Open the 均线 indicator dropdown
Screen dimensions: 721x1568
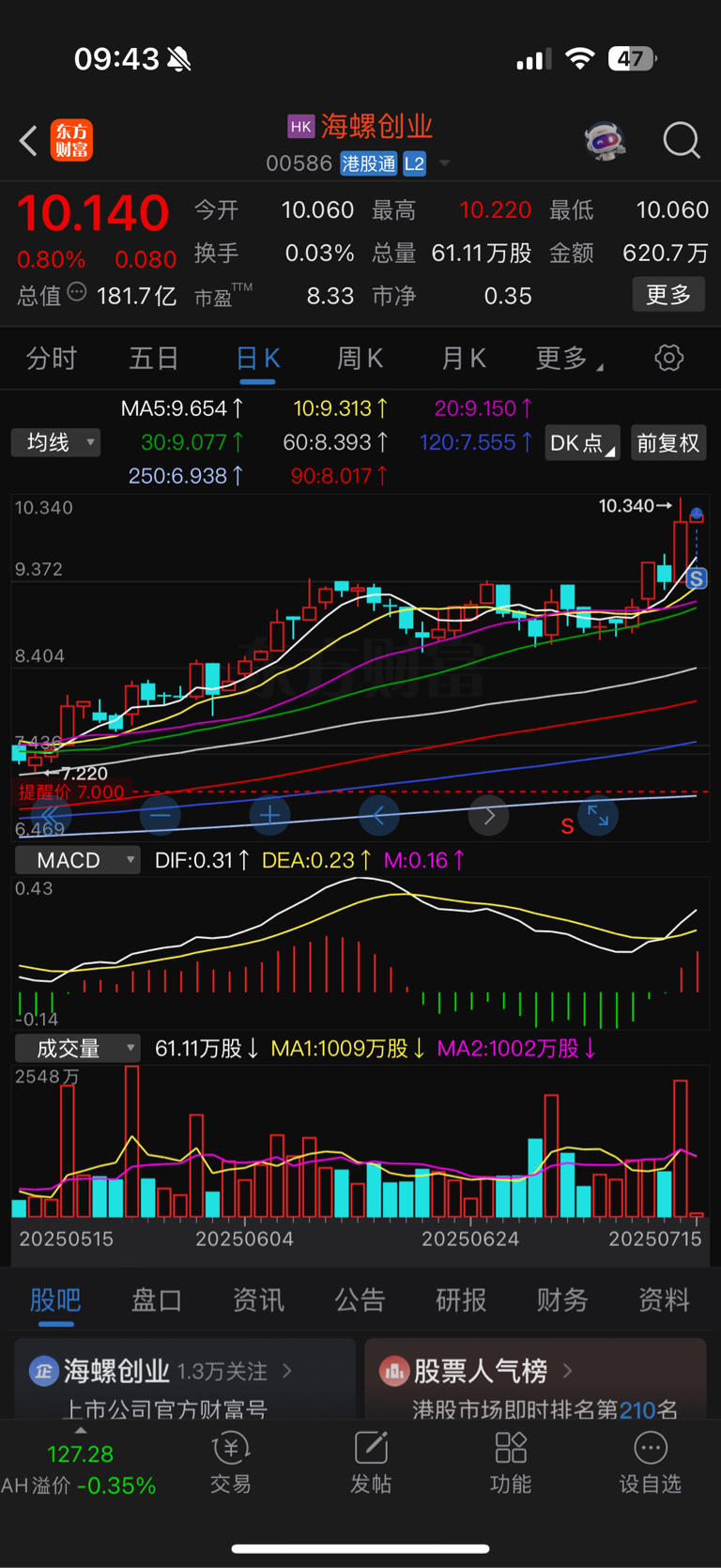55,442
